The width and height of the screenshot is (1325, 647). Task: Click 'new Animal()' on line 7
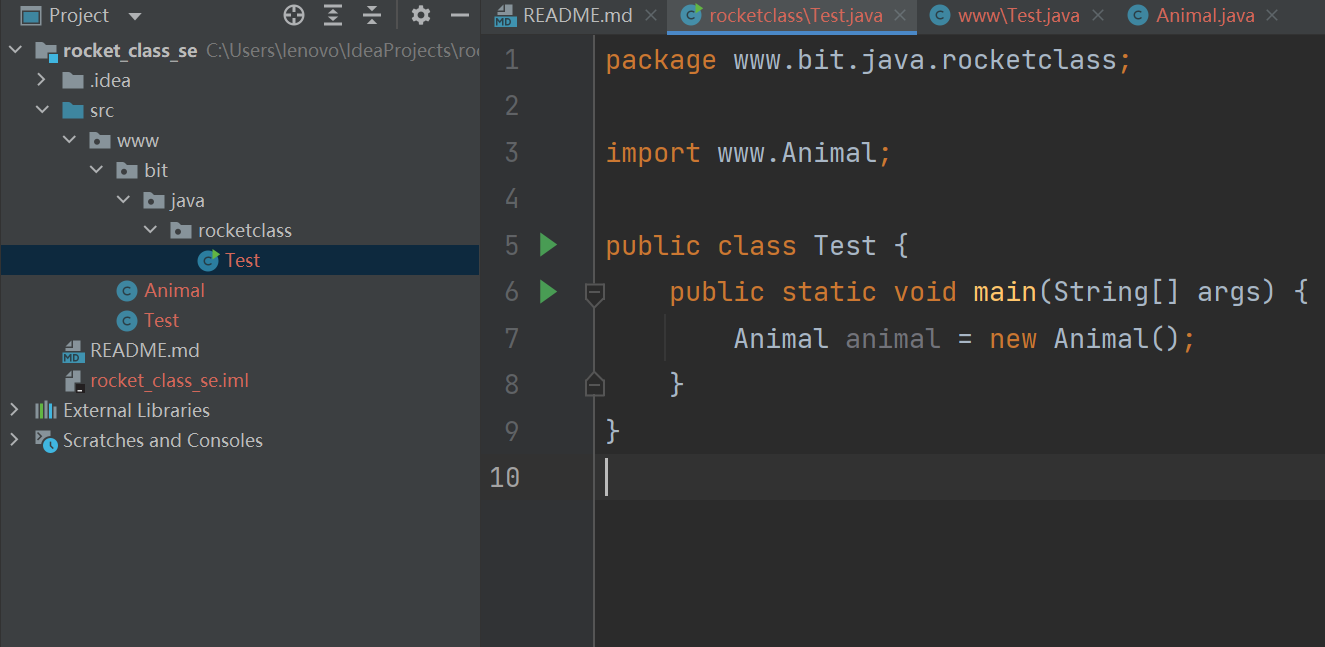1086,339
